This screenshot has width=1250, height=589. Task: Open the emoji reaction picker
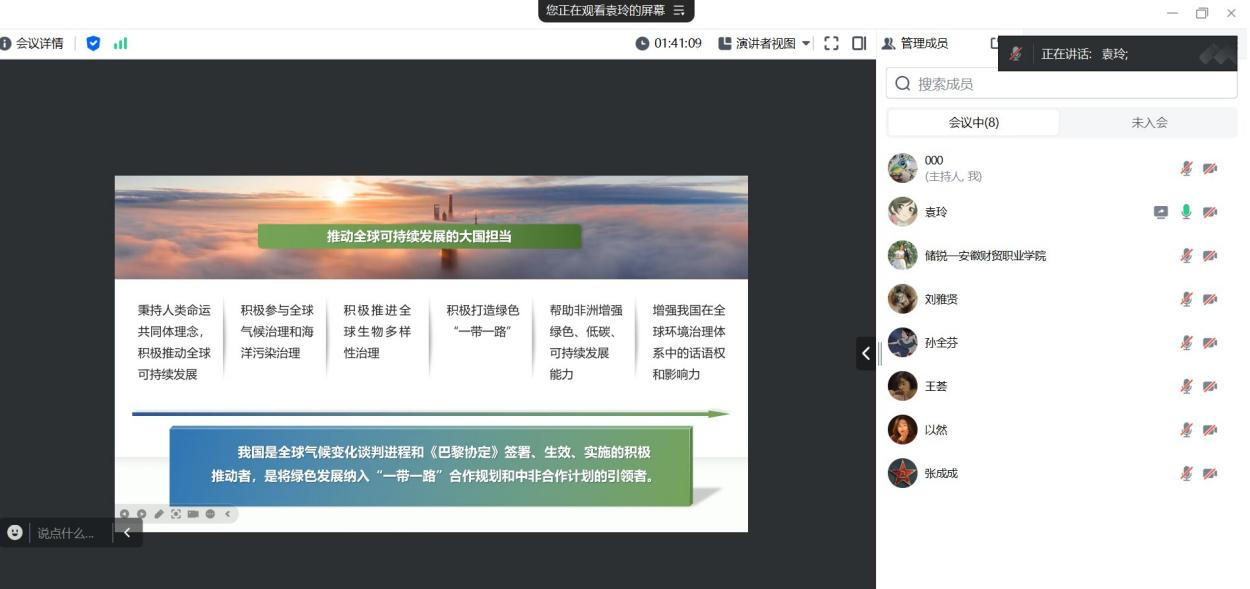pos(15,533)
